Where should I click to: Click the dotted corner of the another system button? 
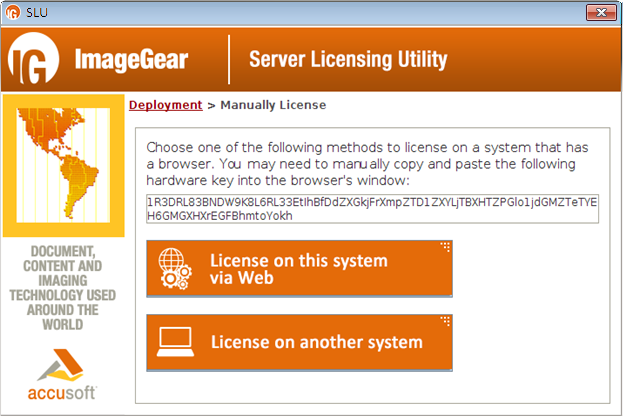point(445,320)
